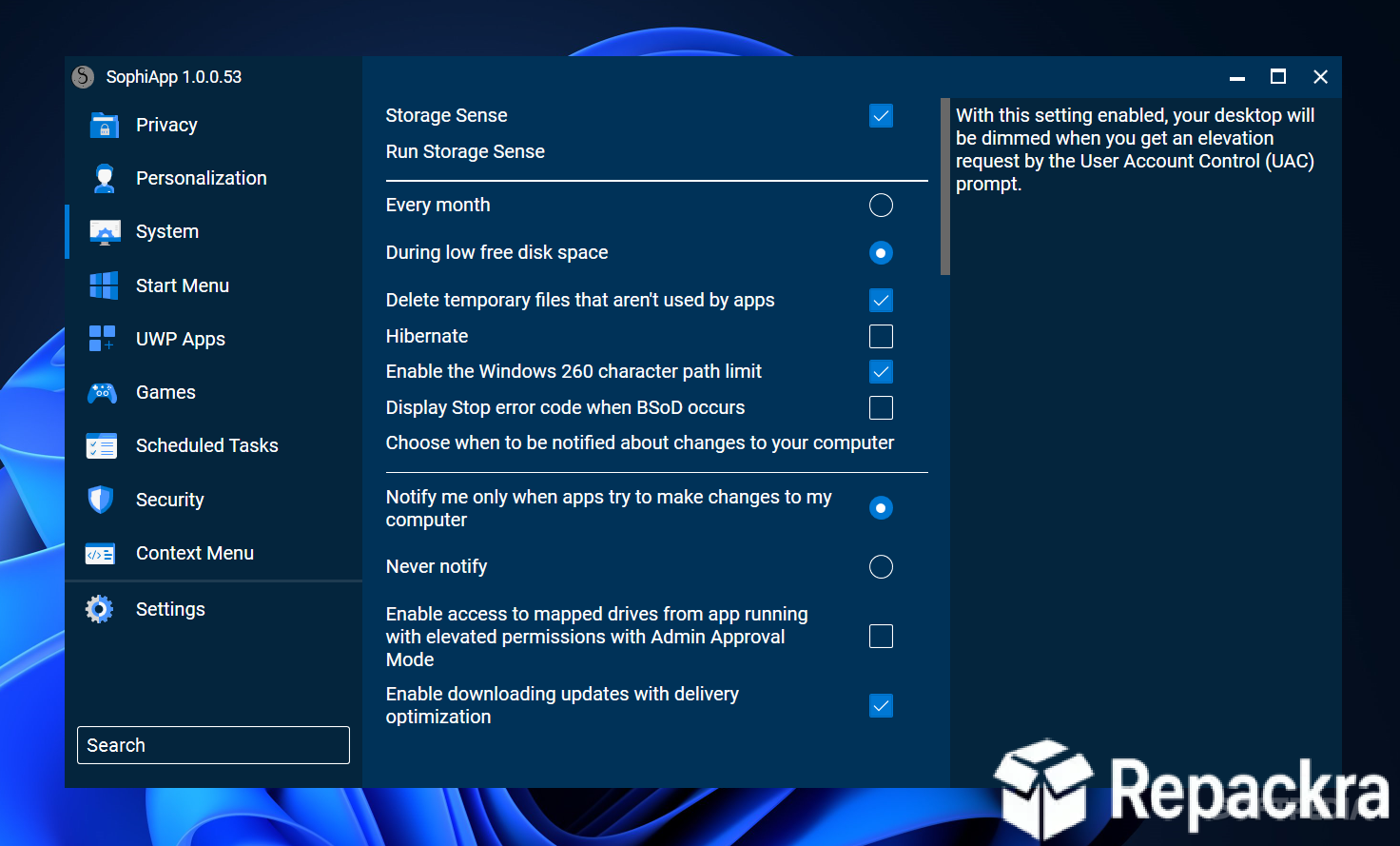This screenshot has width=1400, height=846.
Task: Select Every month radio option
Action: pyautogui.click(x=882, y=206)
